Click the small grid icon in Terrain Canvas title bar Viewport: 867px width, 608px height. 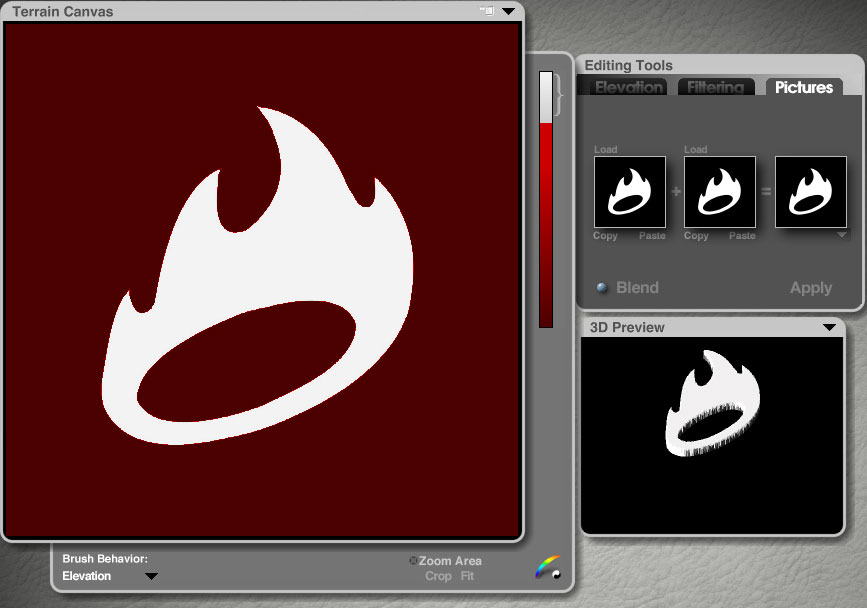(x=487, y=11)
